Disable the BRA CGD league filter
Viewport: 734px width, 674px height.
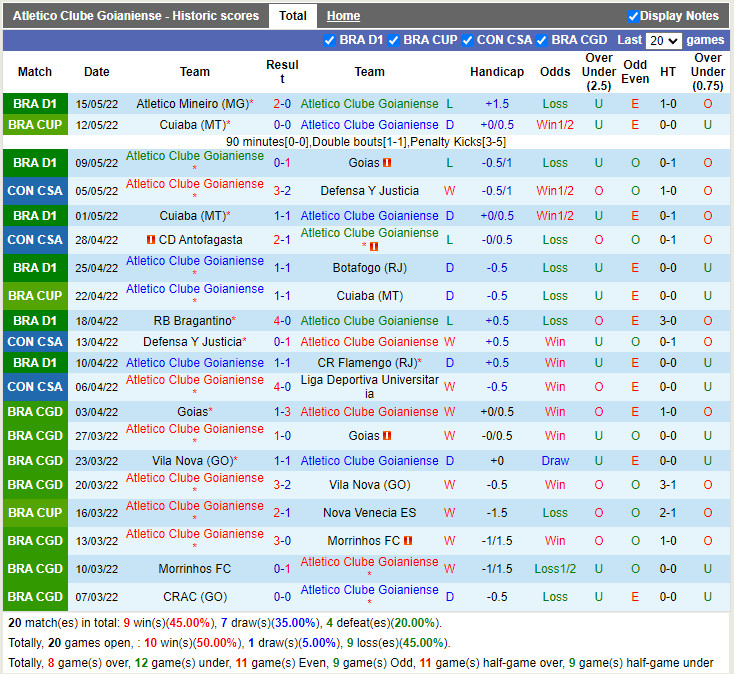pos(542,41)
